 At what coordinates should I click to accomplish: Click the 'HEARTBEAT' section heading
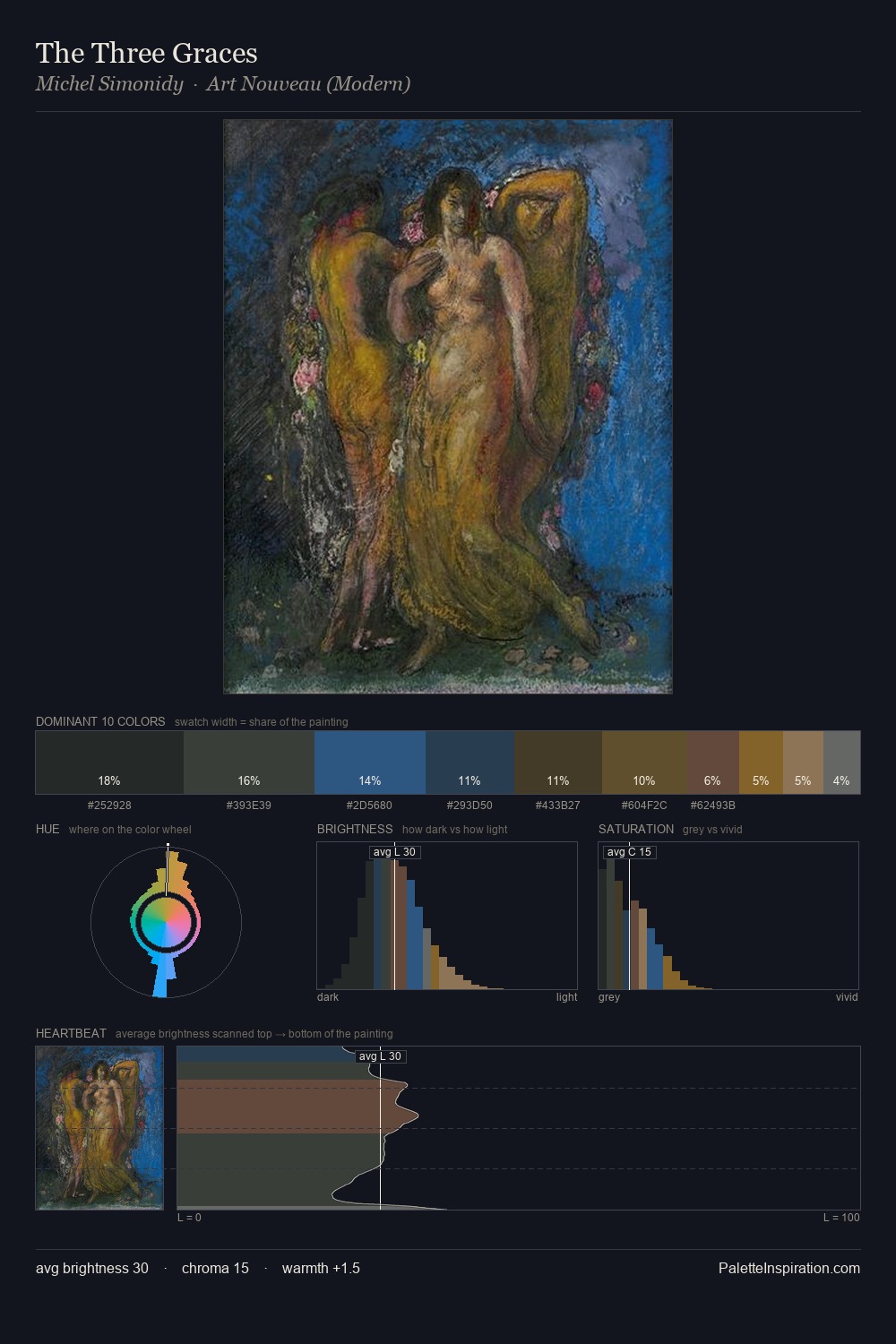tap(71, 1033)
